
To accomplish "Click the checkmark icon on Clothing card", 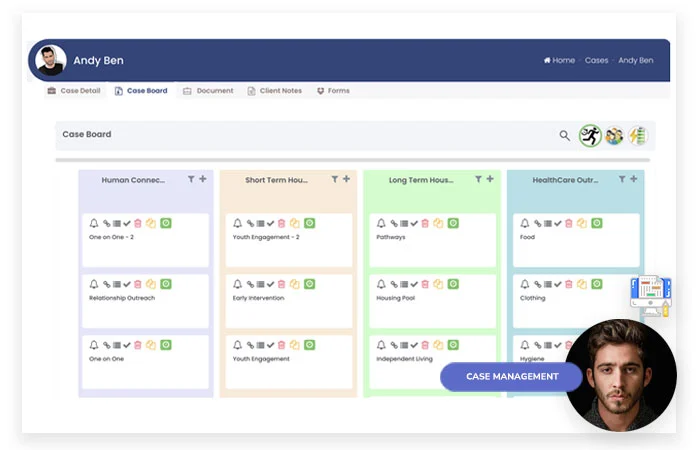I will click(x=558, y=284).
